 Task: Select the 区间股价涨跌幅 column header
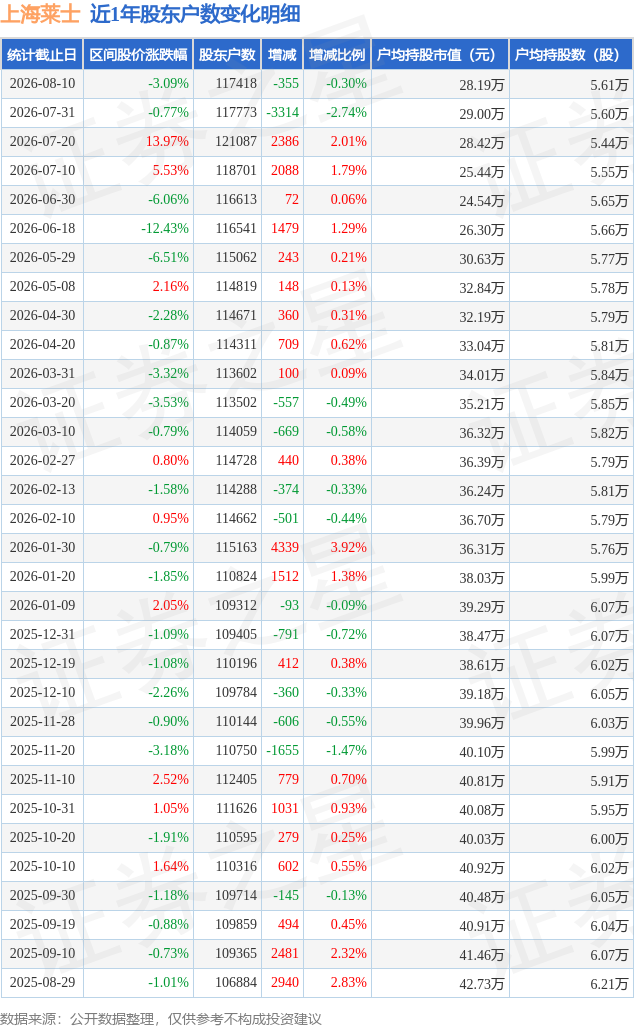pos(138,55)
